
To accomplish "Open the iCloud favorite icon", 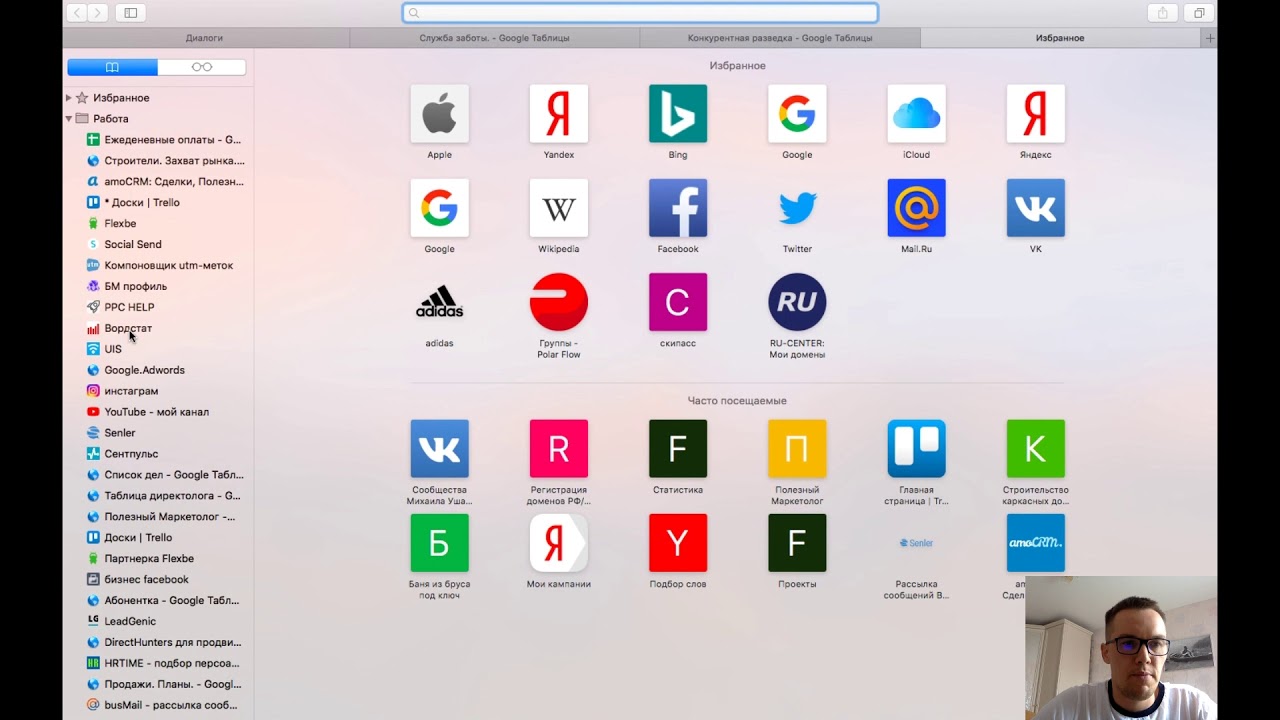I will (x=915, y=113).
